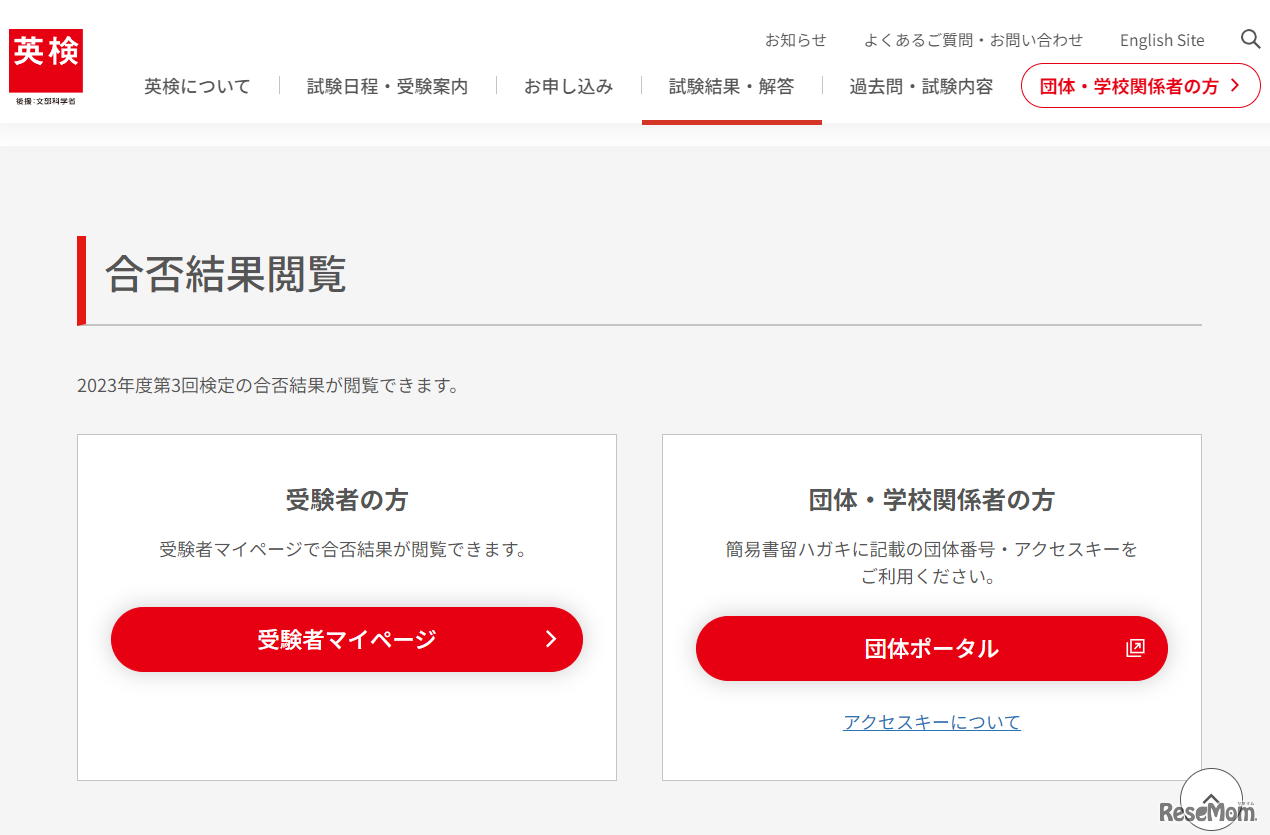Click the scroll-to-top circle button
This screenshot has width=1270, height=835.
[x=1211, y=798]
